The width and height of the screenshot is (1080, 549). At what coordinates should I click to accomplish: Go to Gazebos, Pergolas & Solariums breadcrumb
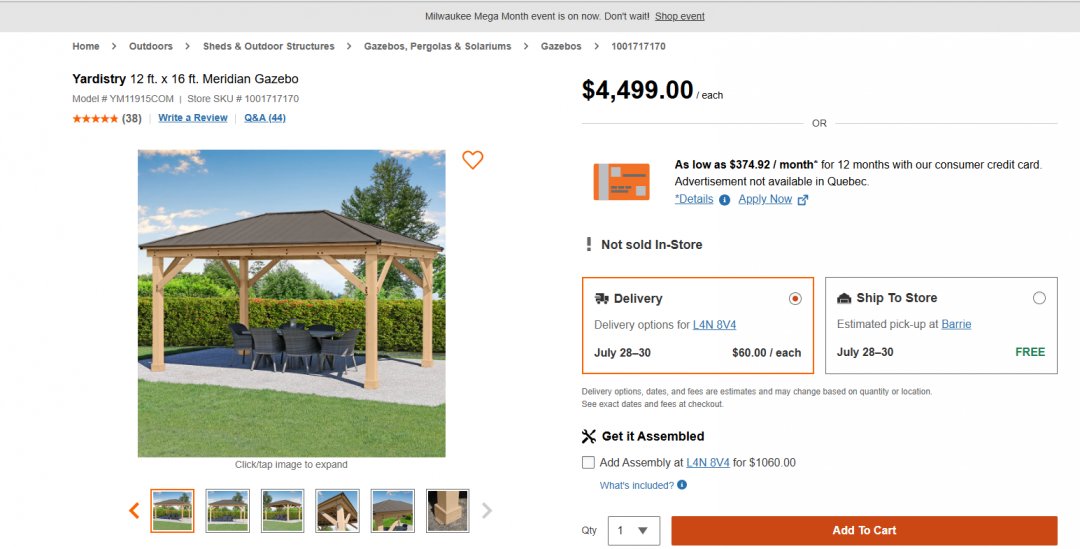click(x=437, y=46)
